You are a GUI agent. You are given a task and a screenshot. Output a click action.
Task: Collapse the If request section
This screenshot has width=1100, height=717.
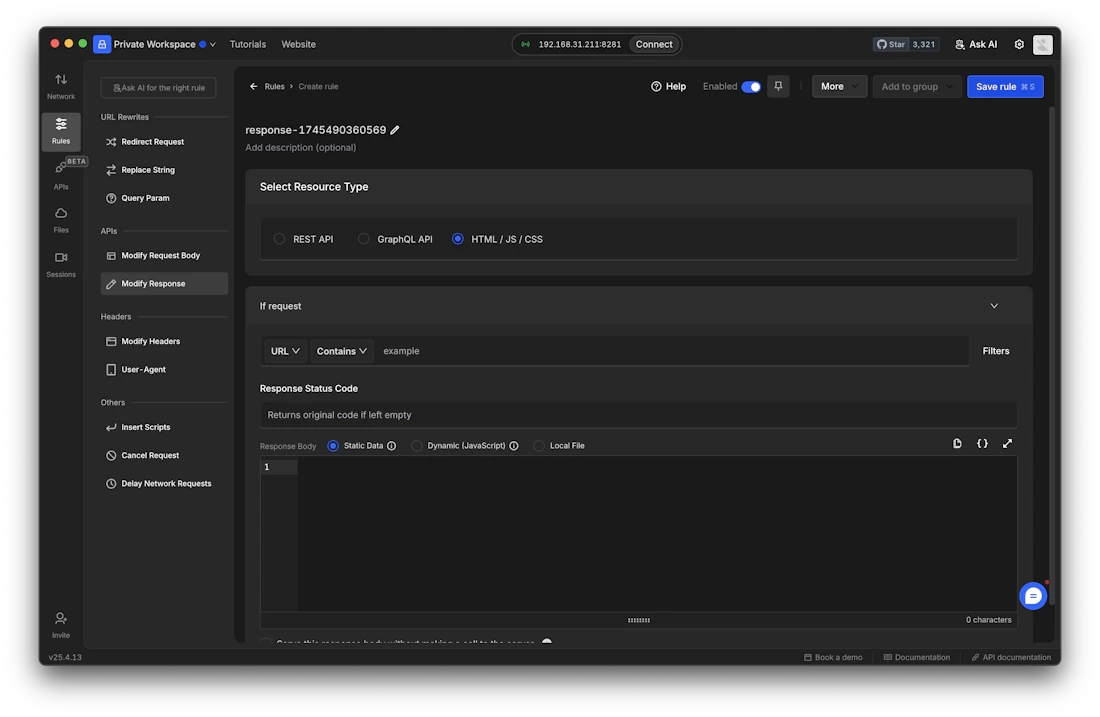[x=994, y=305]
